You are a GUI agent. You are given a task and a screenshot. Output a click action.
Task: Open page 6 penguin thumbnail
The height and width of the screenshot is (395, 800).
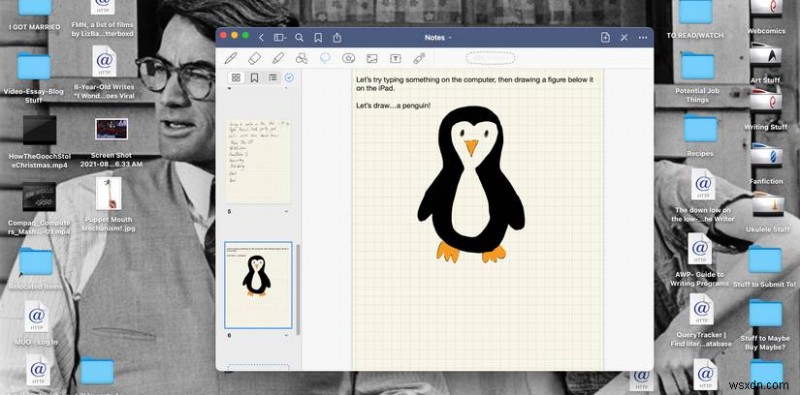point(258,285)
